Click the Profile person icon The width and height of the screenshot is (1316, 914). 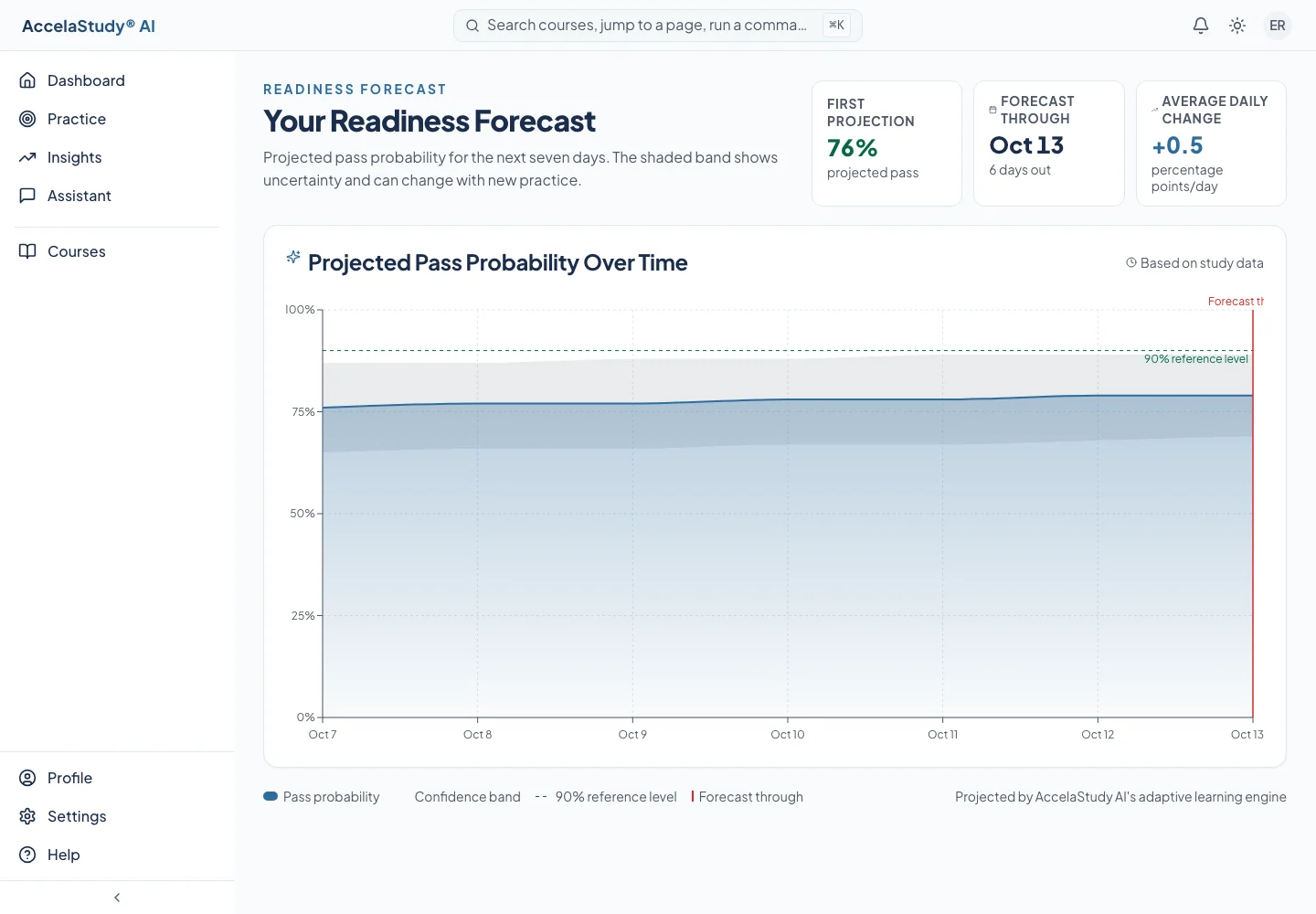tap(27, 778)
